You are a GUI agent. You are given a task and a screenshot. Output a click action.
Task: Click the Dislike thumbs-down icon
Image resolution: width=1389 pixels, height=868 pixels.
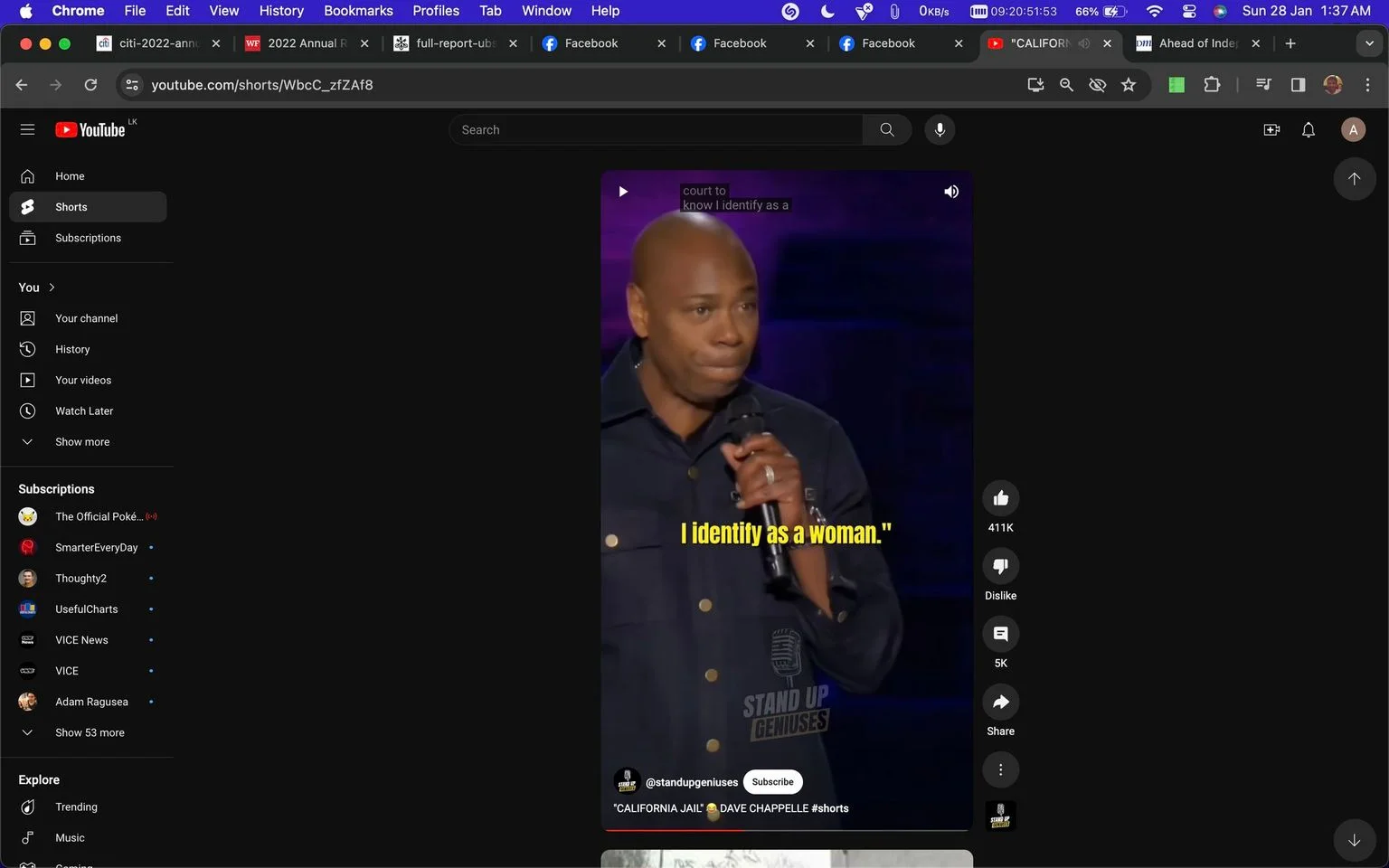click(1000, 566)
